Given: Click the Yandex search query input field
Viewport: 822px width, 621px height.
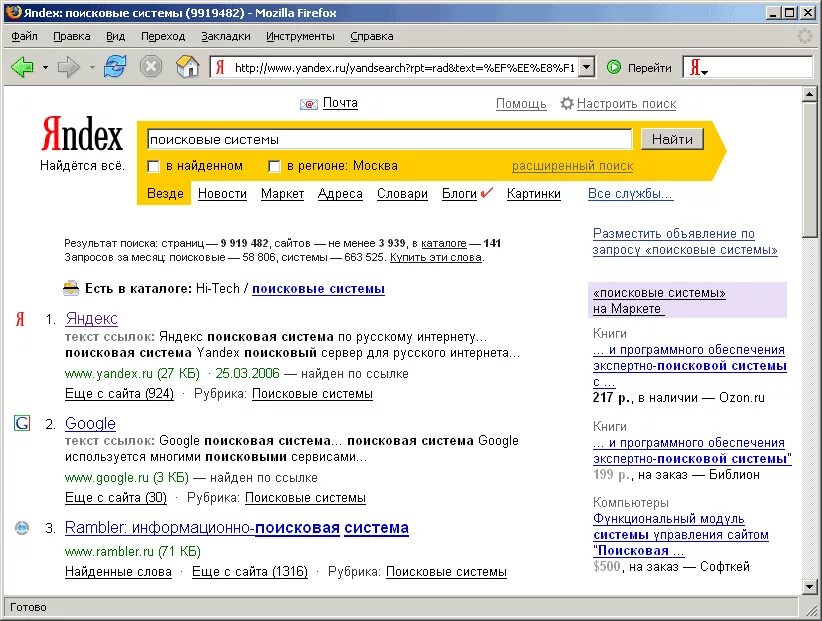Looking at the screenshot, I should pyautogui.click(x=390, y=139).
